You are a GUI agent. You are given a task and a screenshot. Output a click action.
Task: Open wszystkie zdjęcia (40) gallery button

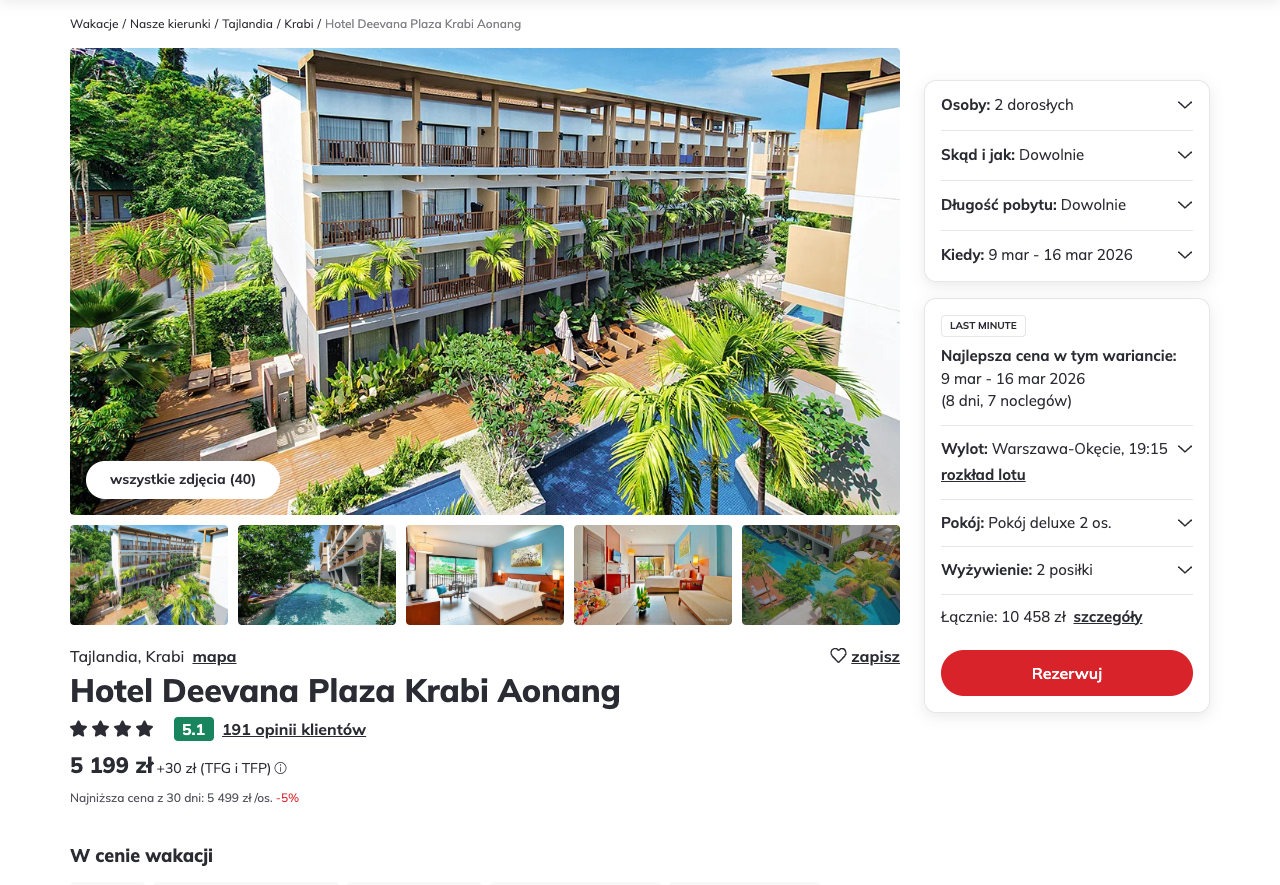pos(183,480)
